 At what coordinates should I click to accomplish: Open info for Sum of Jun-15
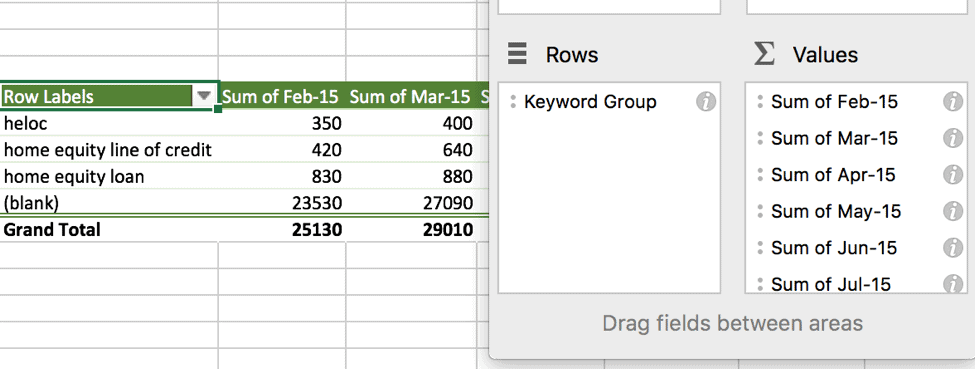pyautogui.click(x=953, y=248)
